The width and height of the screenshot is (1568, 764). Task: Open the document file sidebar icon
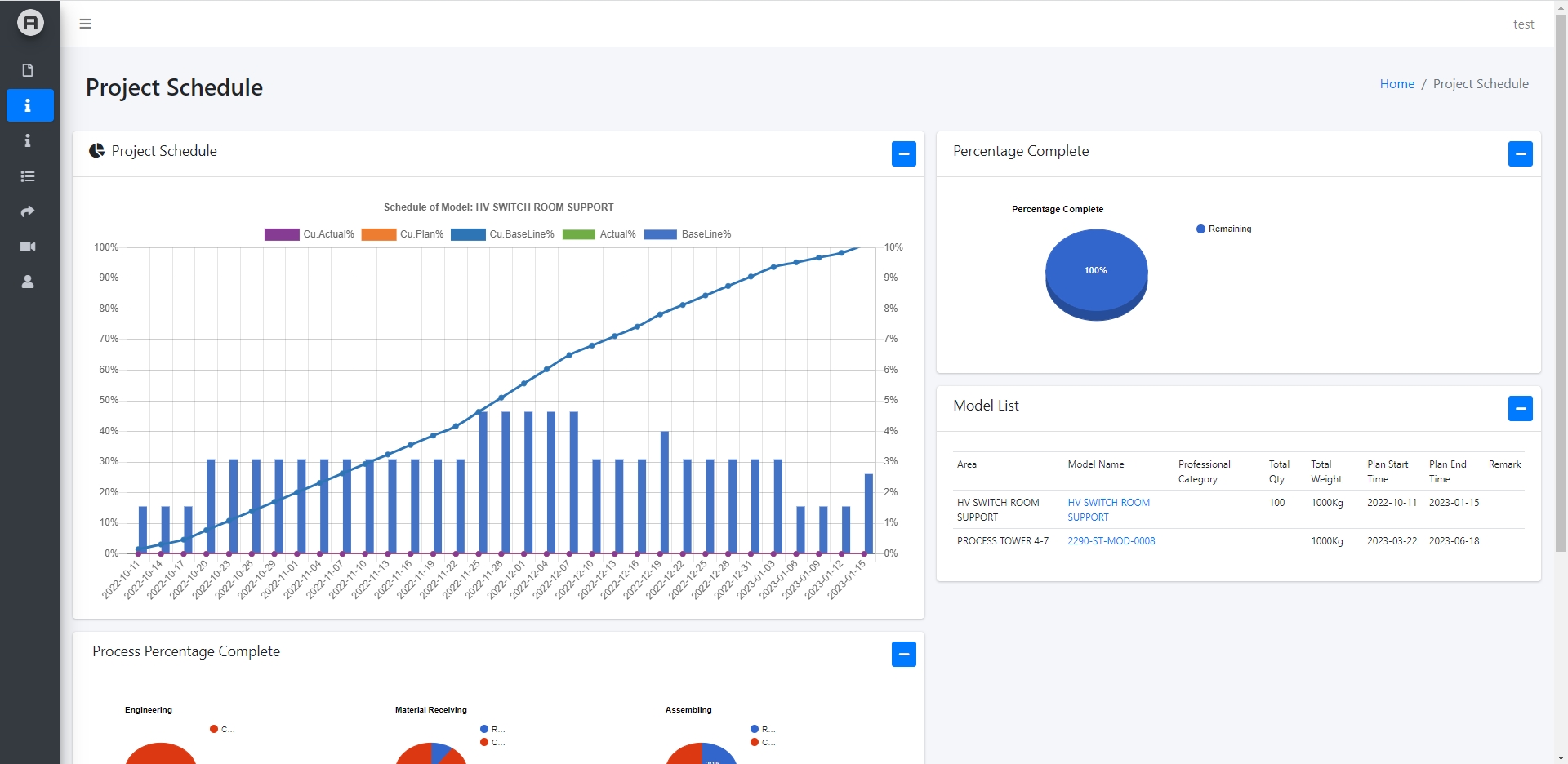pos(28,70)
